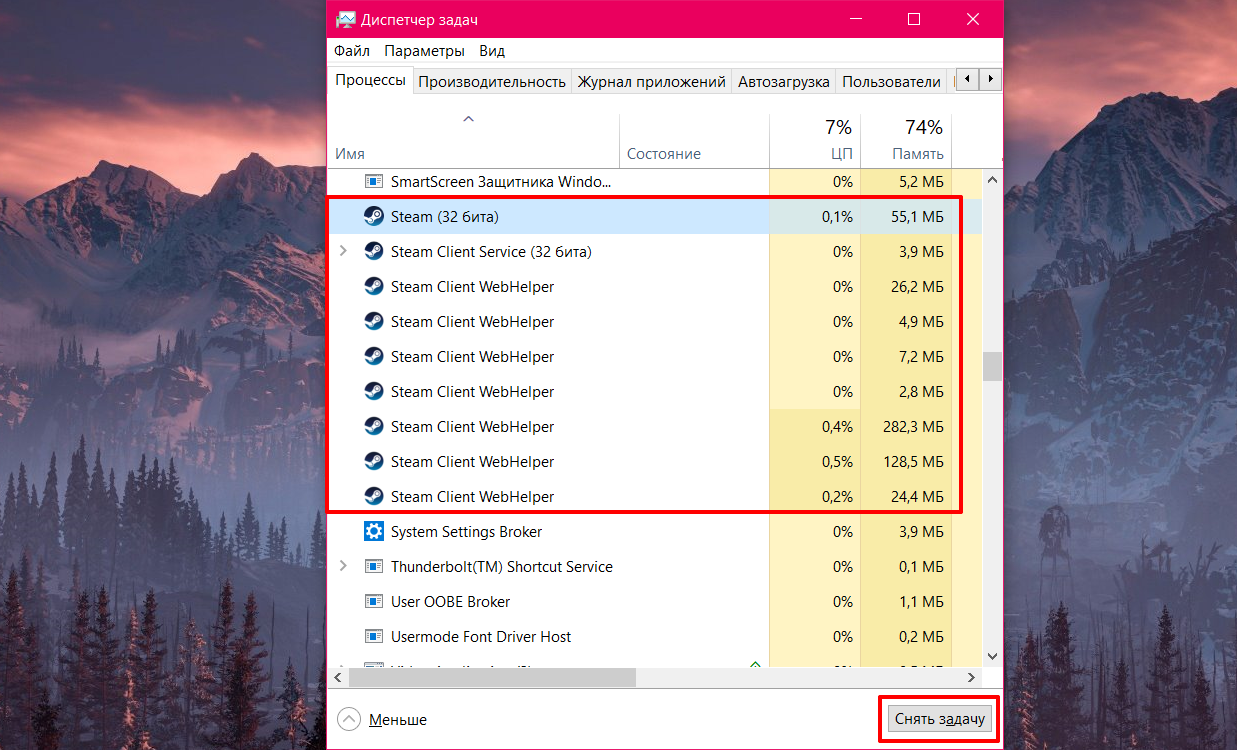Screen dimensions: 1237x750
Task: Click the System Settings Broker gear icon
Action: tap(374, 532)
